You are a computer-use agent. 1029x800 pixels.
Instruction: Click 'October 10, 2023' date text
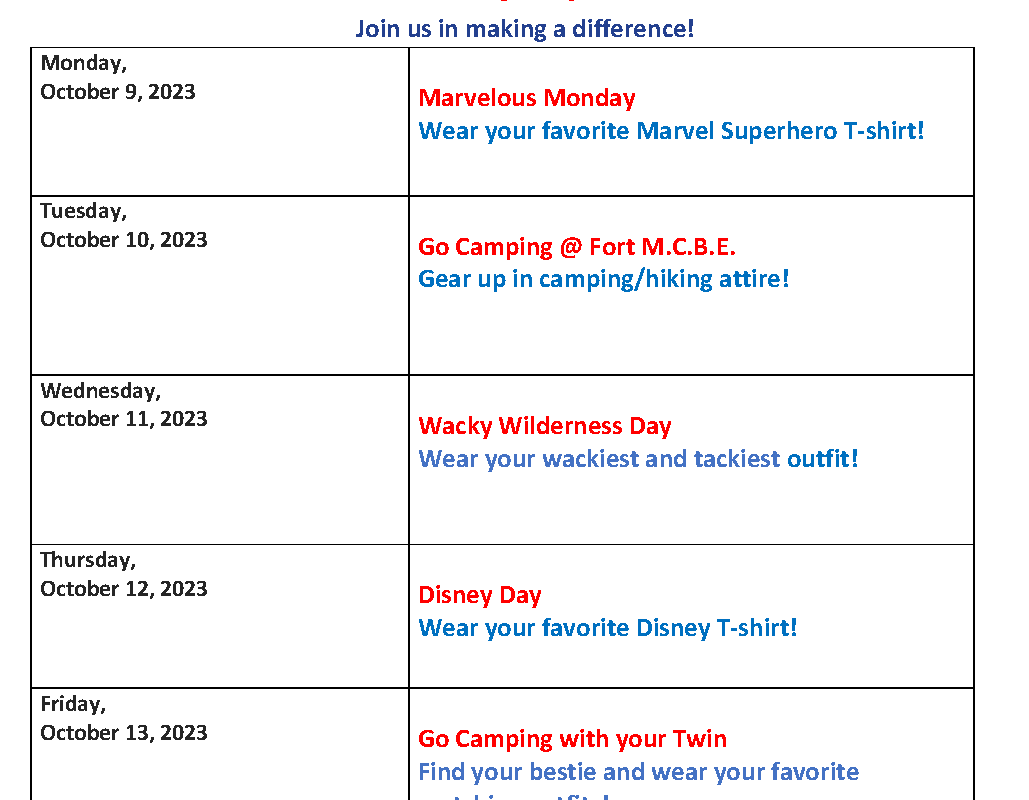coord(124,240)
